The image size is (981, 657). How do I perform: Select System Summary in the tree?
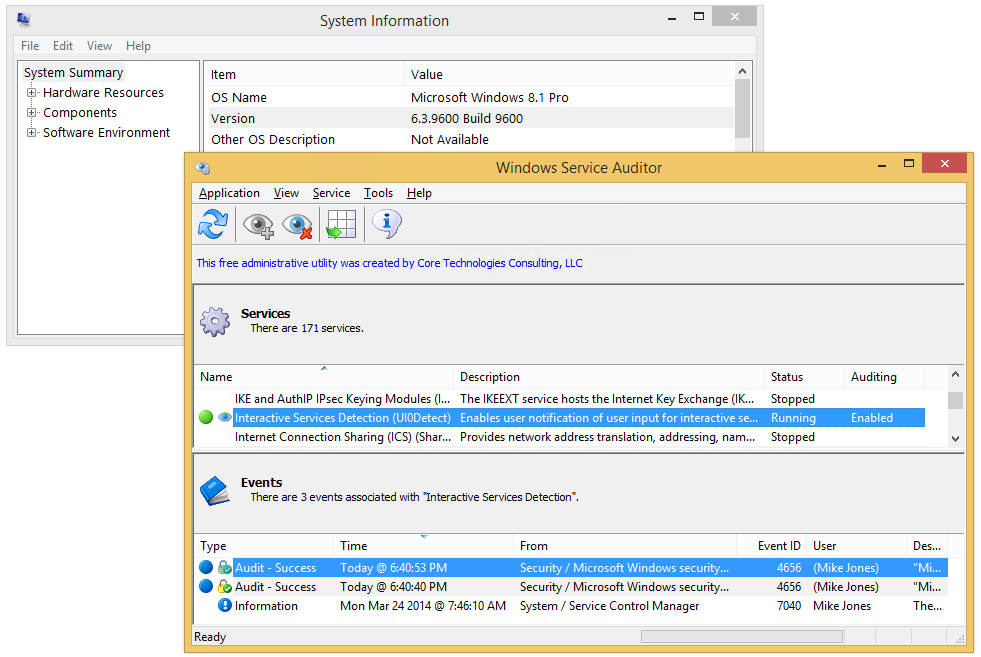[x=73, y=73]
